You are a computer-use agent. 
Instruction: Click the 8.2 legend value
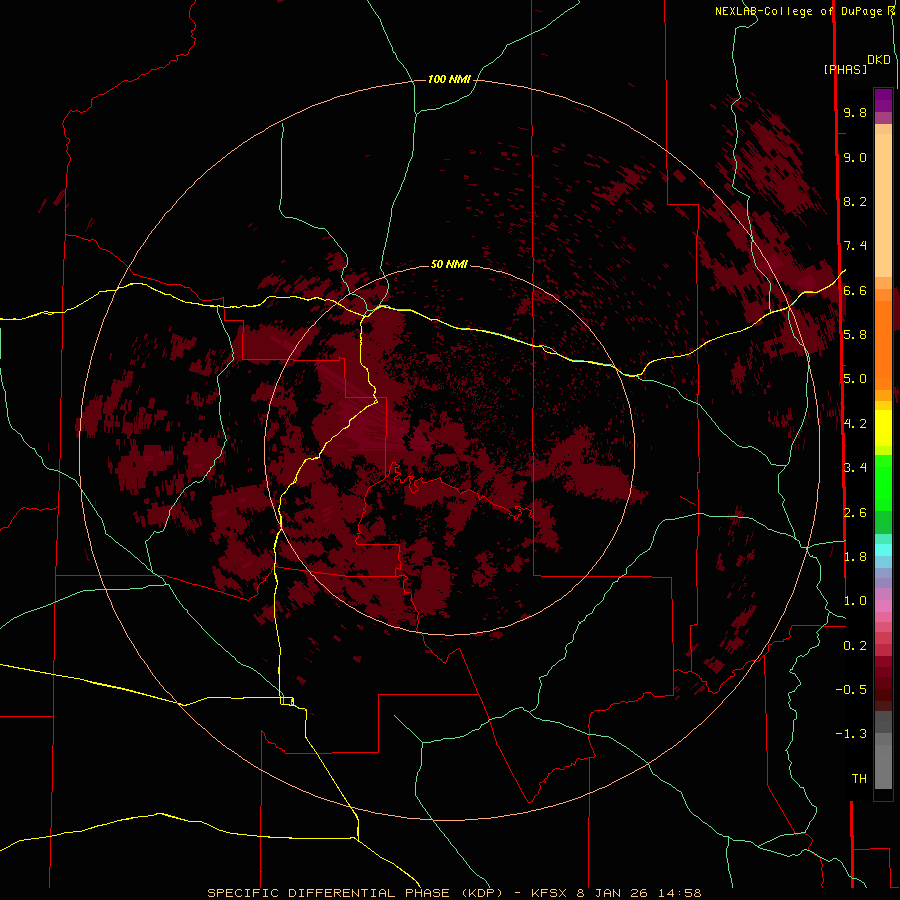(x=855, y=201)
